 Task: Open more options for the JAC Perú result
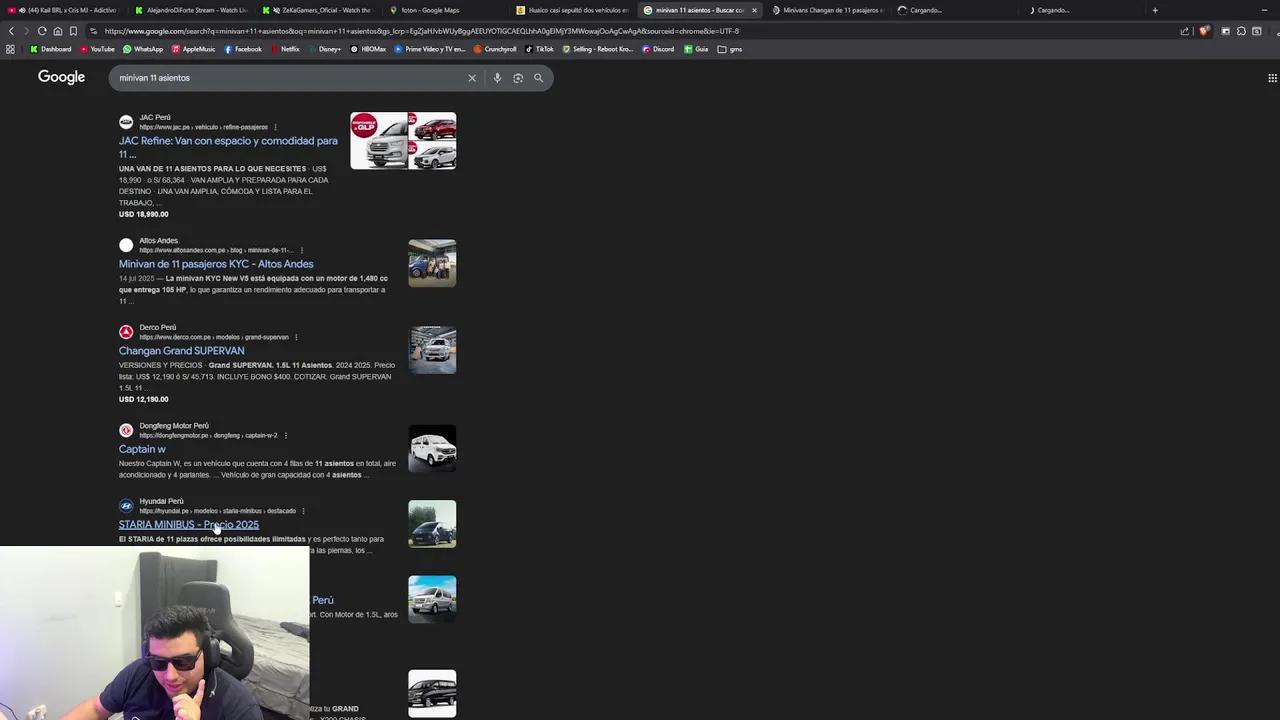tap(275, 127)
